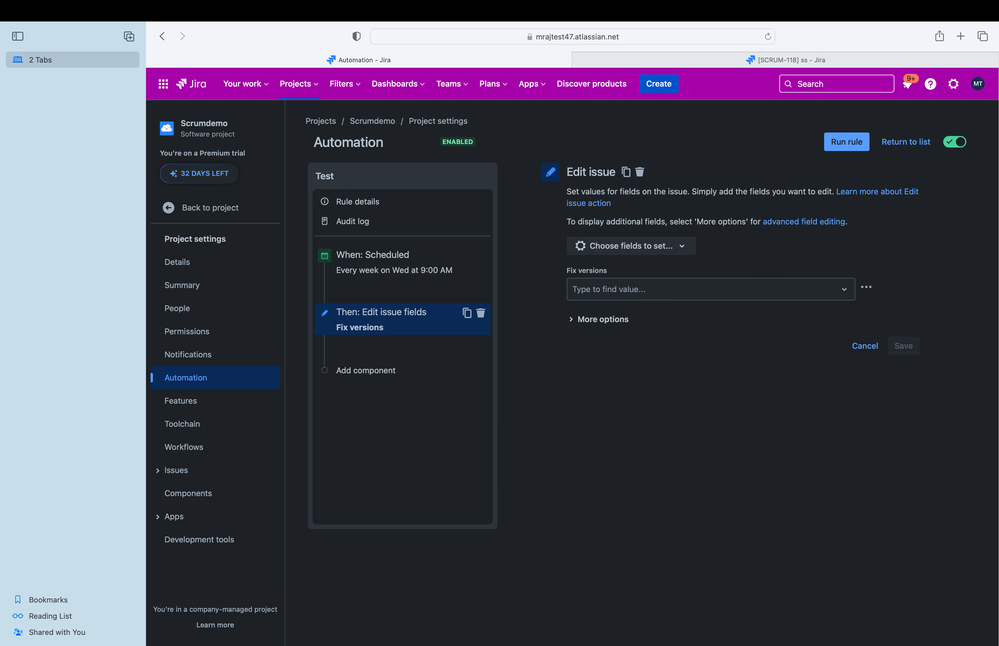Open the Audit log entry in the rule panel
999x646 pixels.
click(347, 221)
